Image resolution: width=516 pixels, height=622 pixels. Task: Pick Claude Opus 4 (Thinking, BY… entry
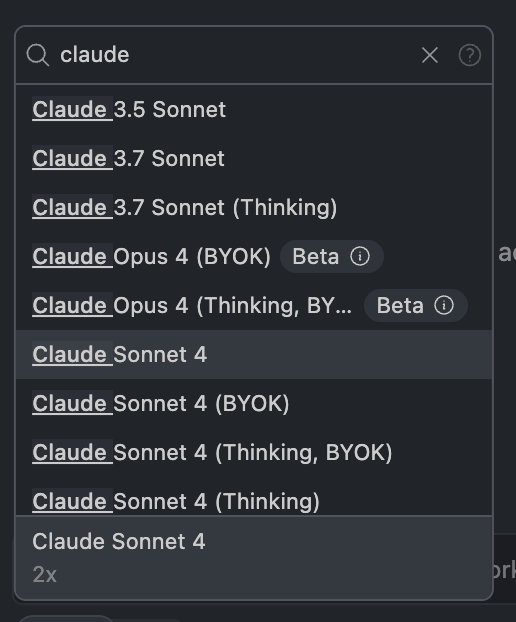(x=254, y=305)
